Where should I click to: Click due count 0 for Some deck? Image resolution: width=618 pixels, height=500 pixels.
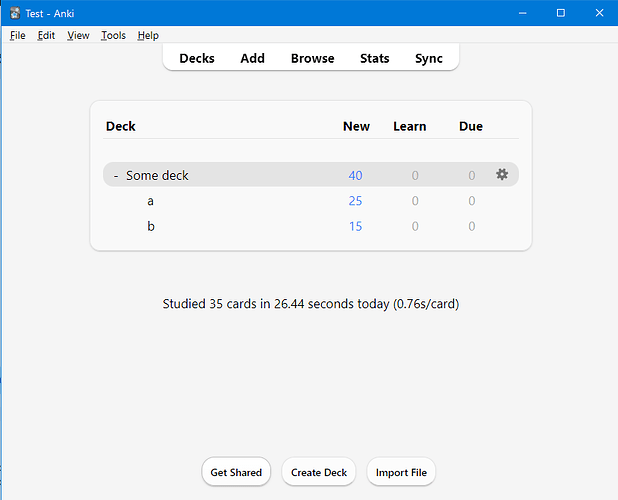472,175
